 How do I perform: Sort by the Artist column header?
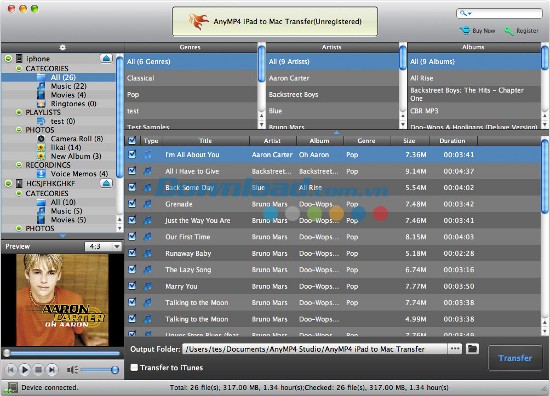[273, 141]
